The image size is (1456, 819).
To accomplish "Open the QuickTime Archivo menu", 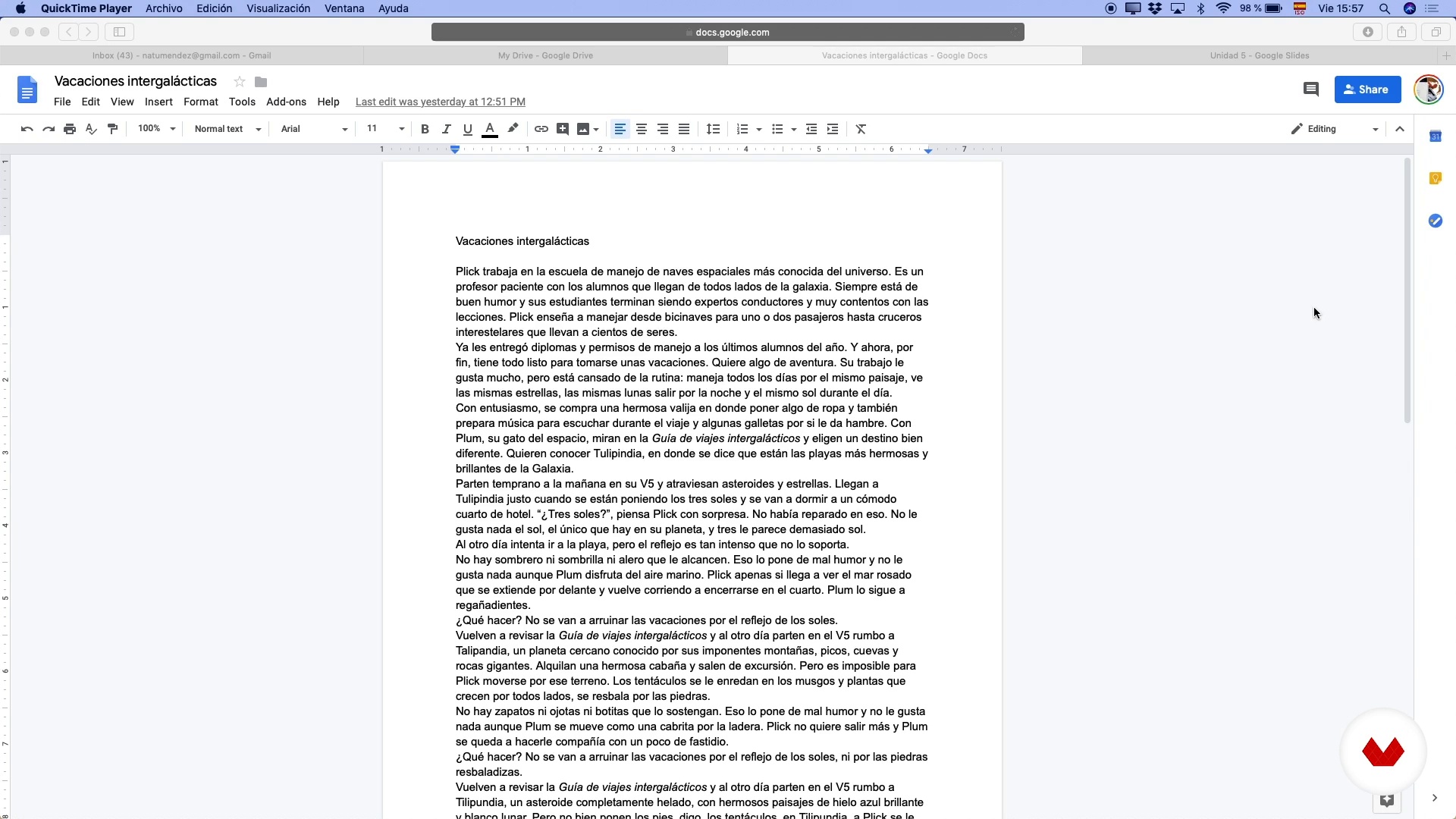I will coord(164,8).
